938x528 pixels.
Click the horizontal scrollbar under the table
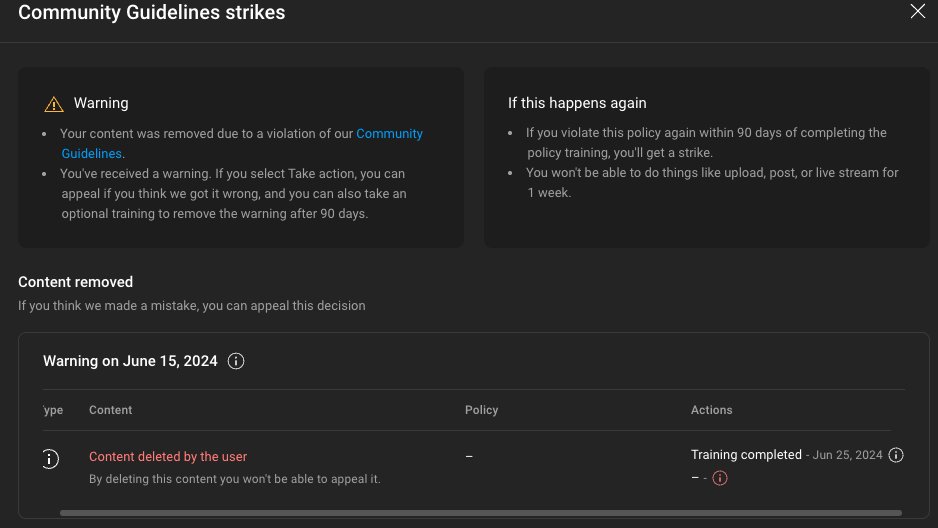[x=480, y=513]
